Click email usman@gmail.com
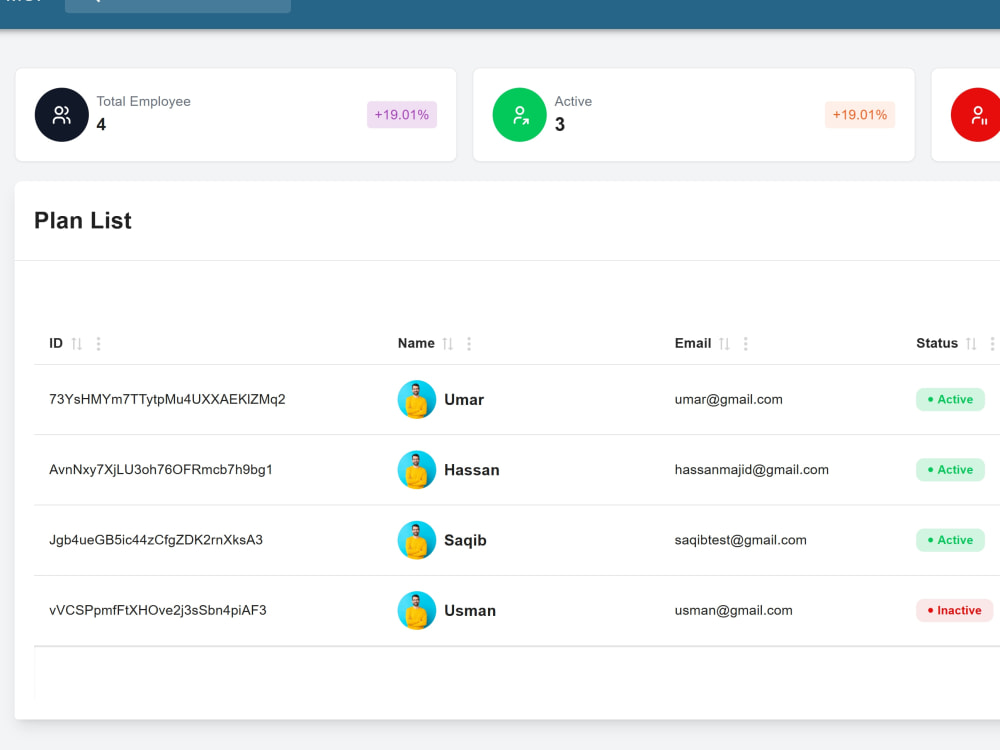 tap(733, 610)
